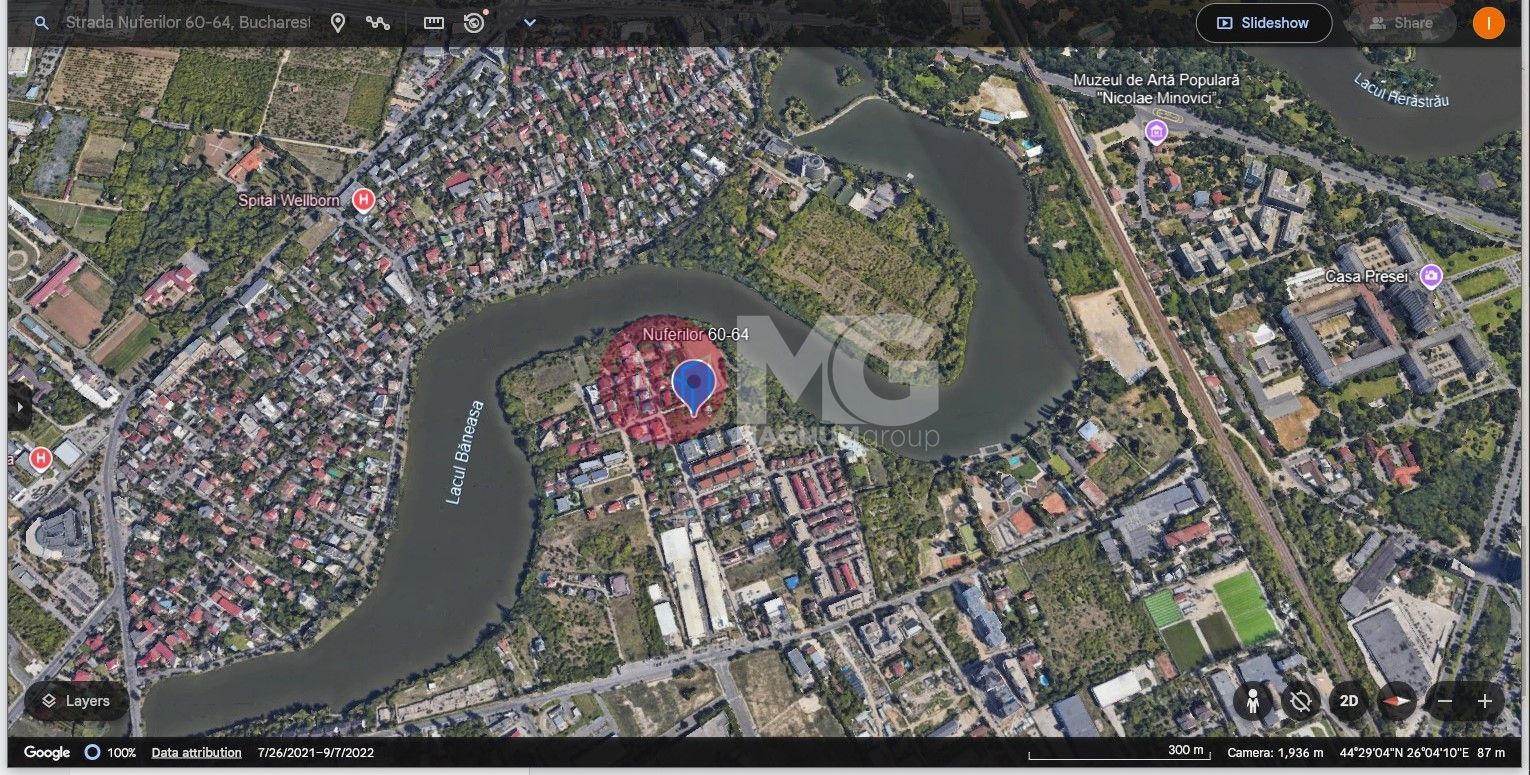Image resolution: width=1530 pixels, height=775 pixels.
Task: Select the Casa Presei photo marker
Action: (x=1431, y=275)
